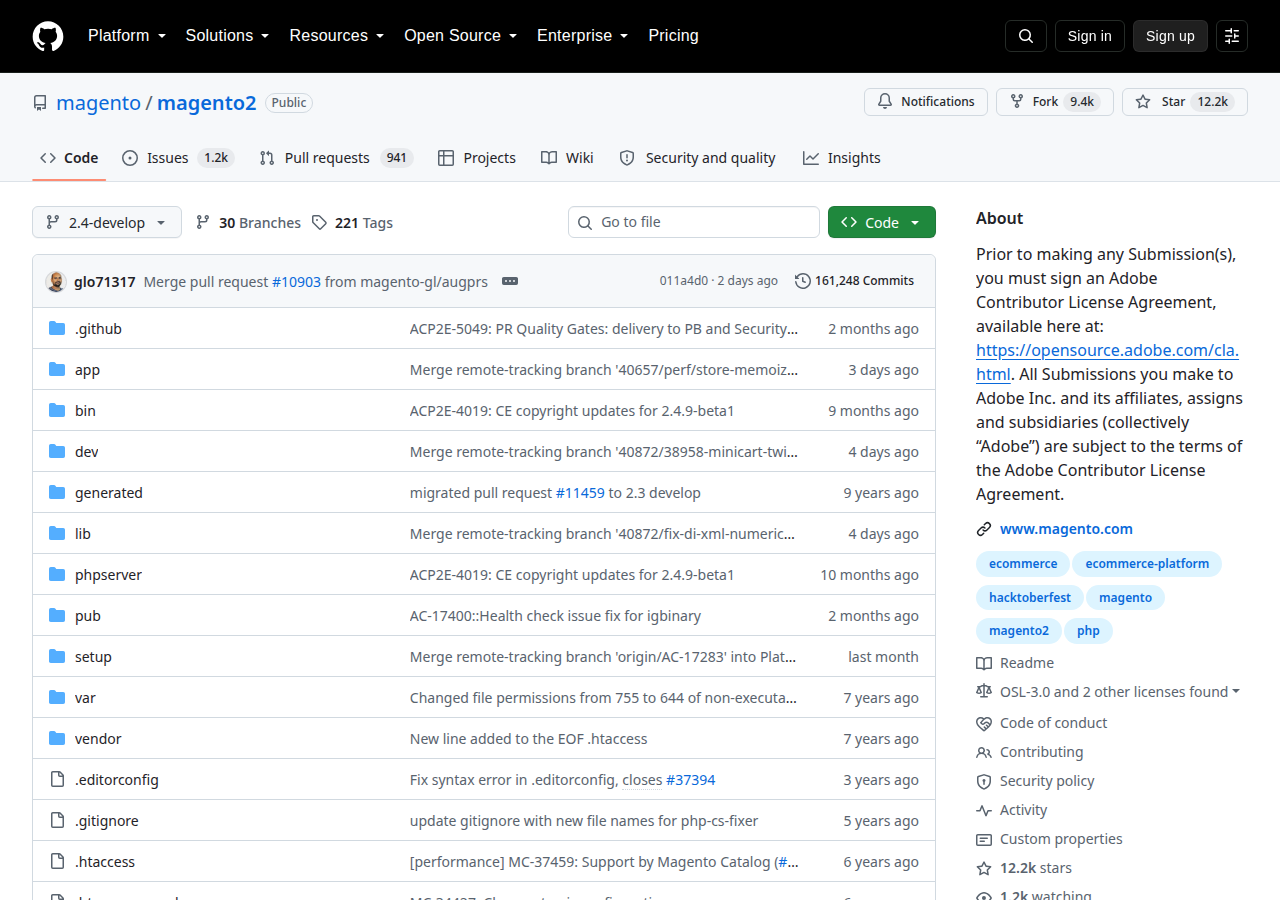The image size is (1280, 900).
Task: Click the Code of conduct heart icon
Action: (984, 723)
